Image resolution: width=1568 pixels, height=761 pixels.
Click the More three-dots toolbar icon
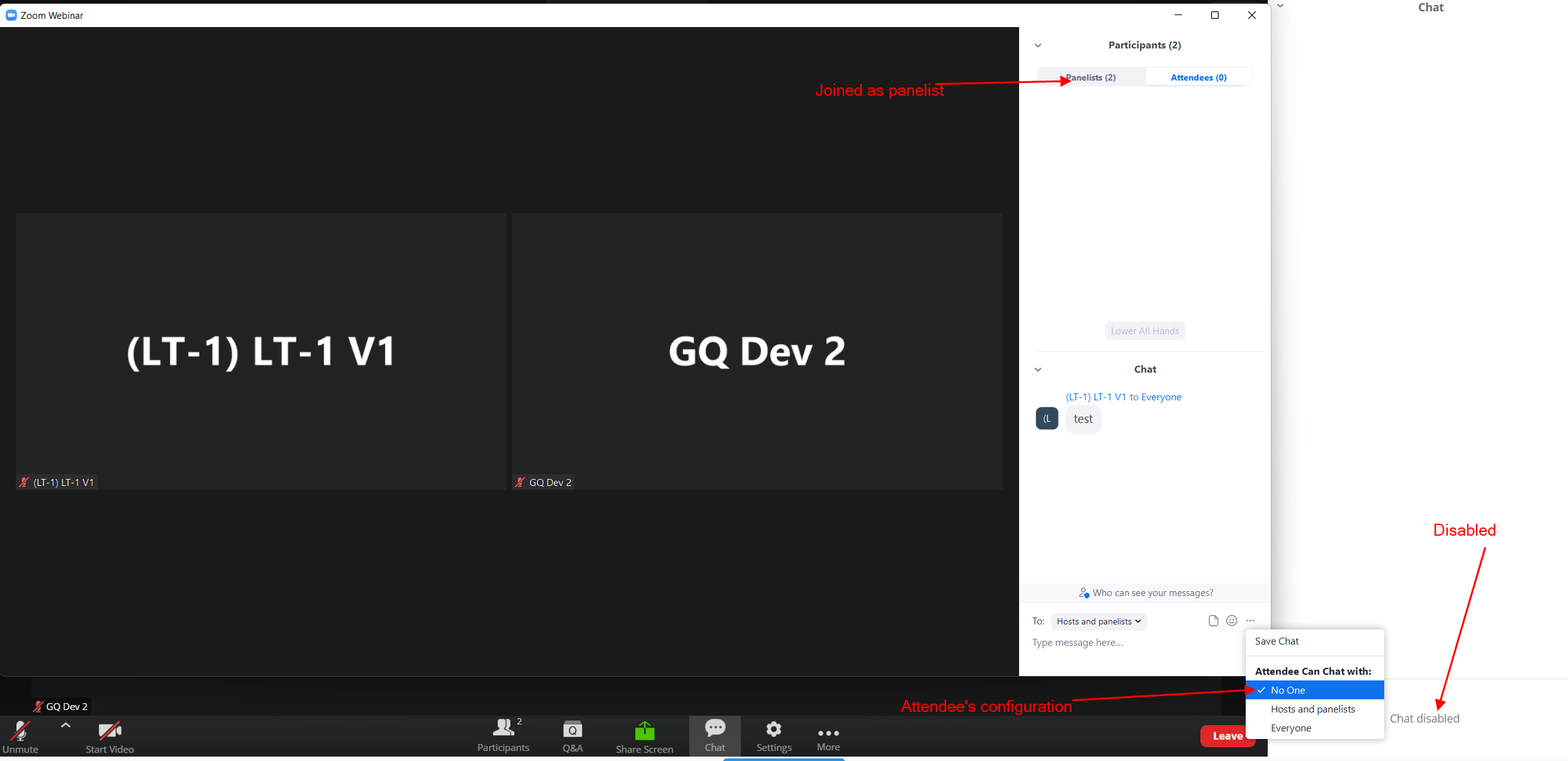pyautogui.click(x=828, y=733)
